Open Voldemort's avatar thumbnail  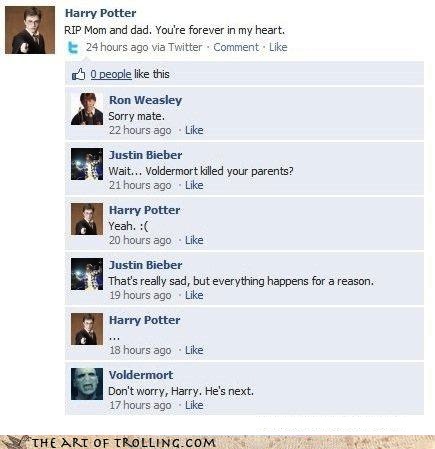coord(87,384)
